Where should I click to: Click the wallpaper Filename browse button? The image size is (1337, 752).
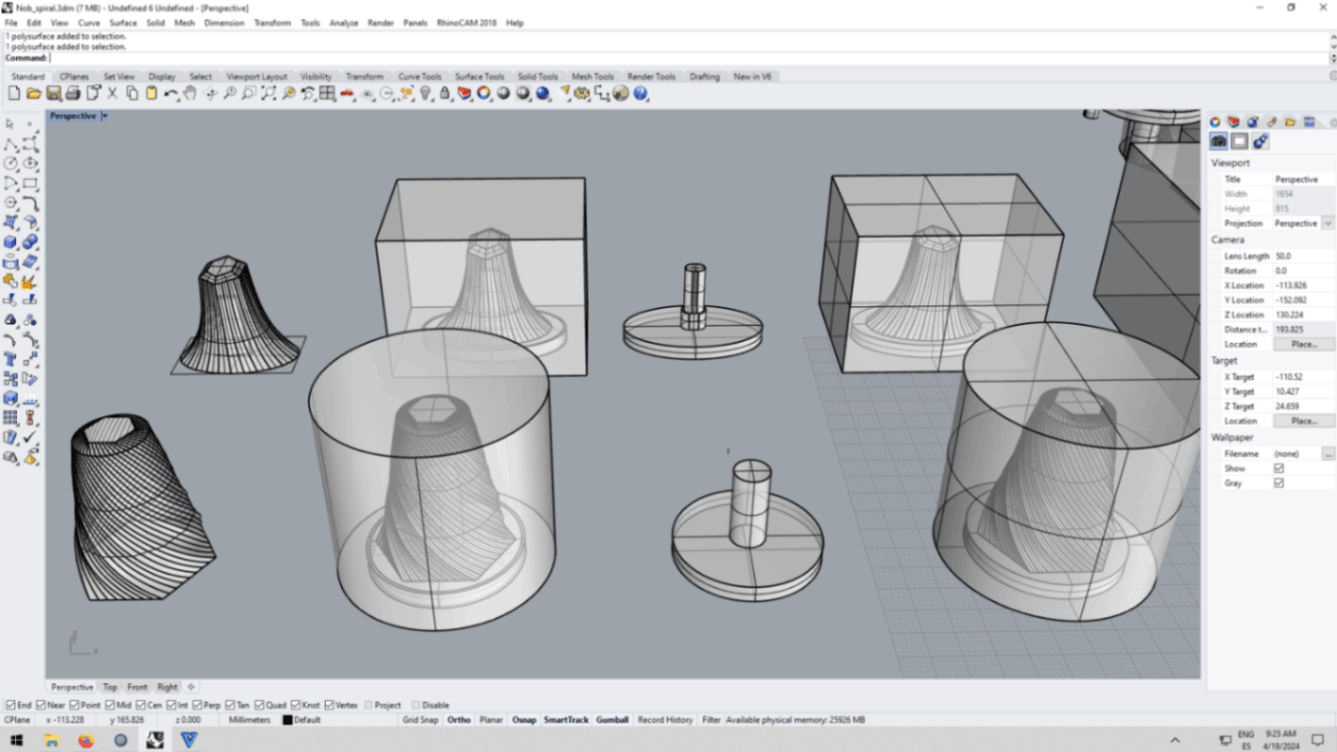pyautogui.click(x=1327, y=454)
